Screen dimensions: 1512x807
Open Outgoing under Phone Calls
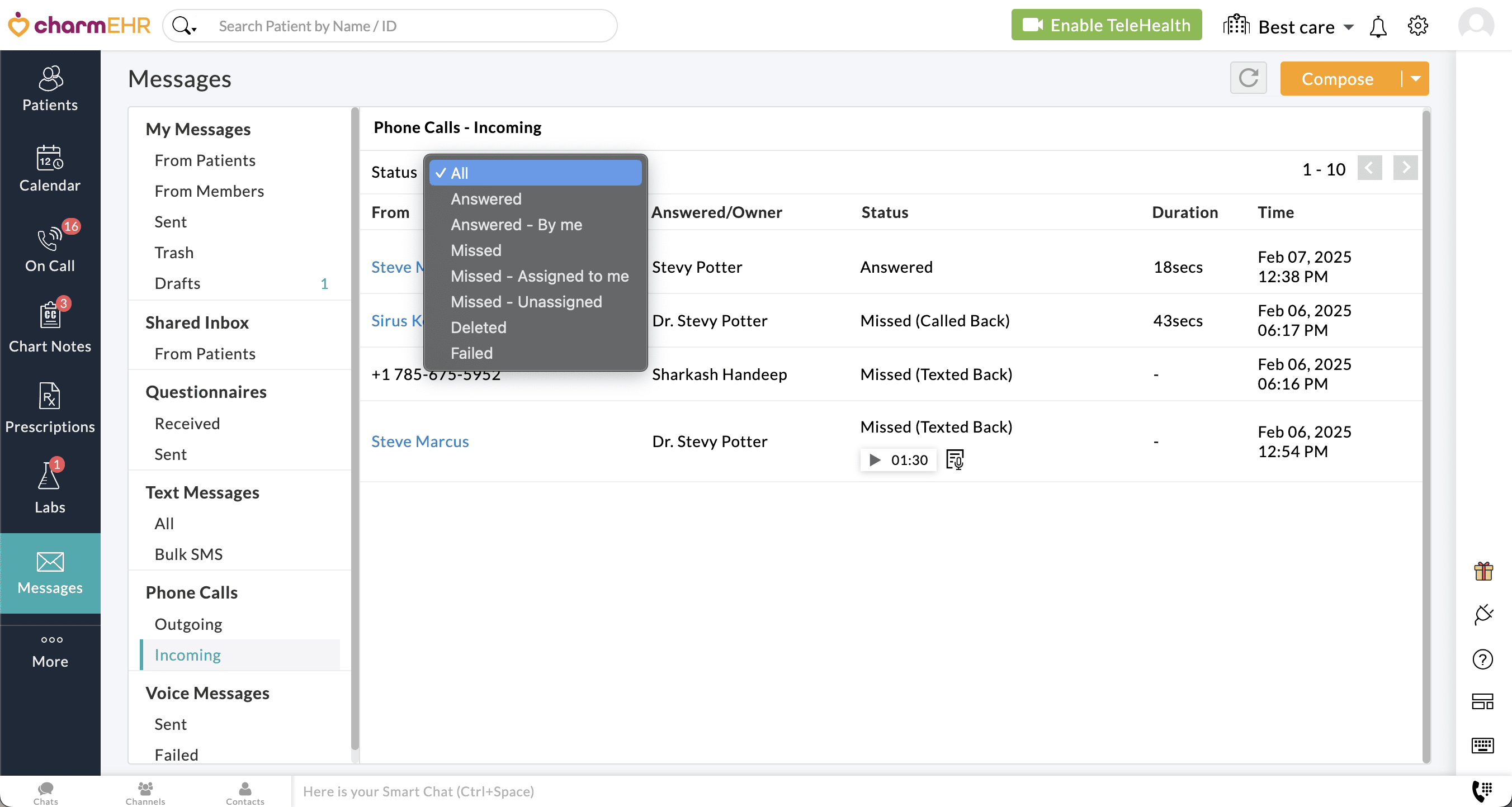tap(188, 624)
